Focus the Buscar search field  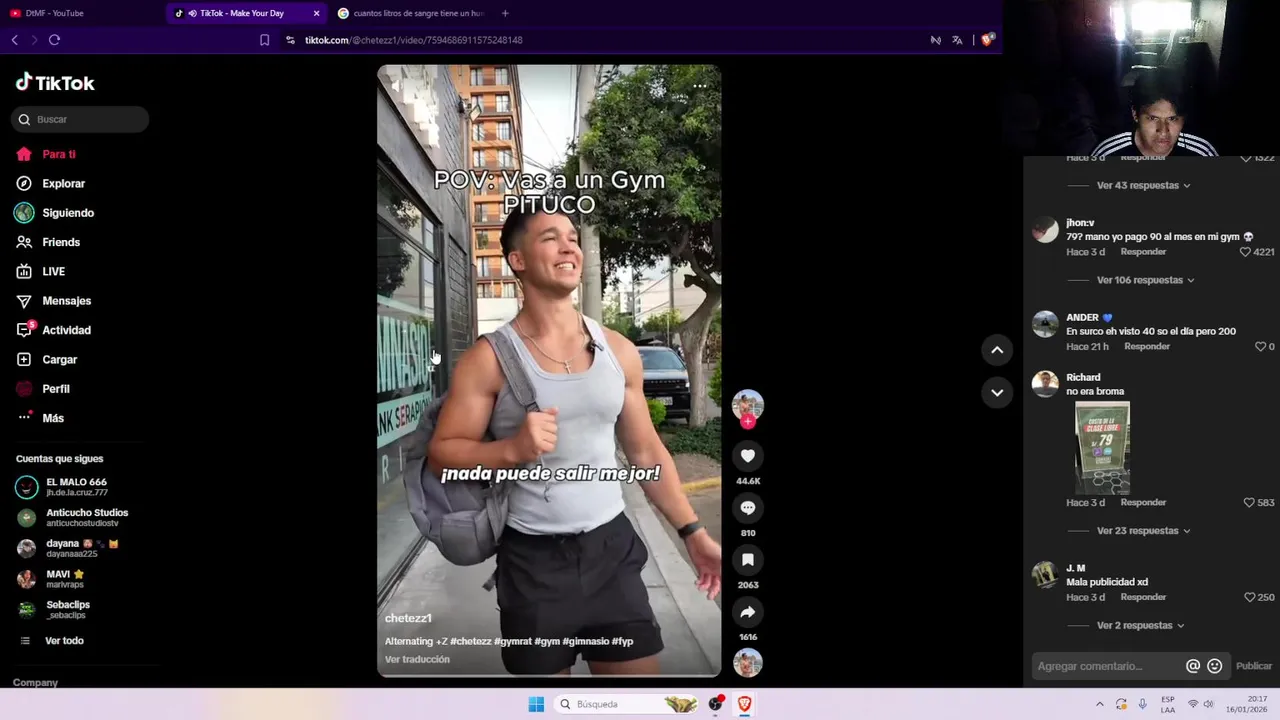pos(81,119)
